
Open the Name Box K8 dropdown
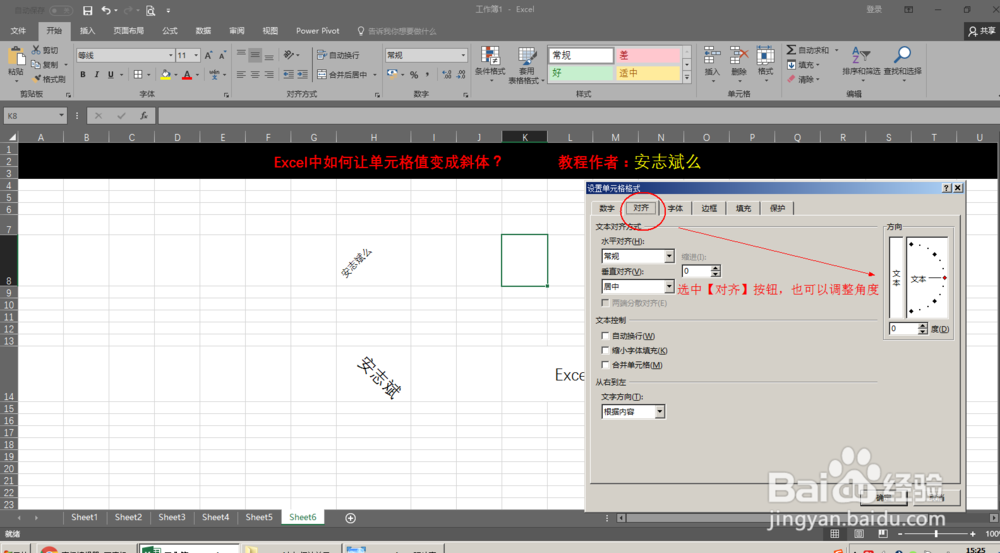(x=62, y=115)
